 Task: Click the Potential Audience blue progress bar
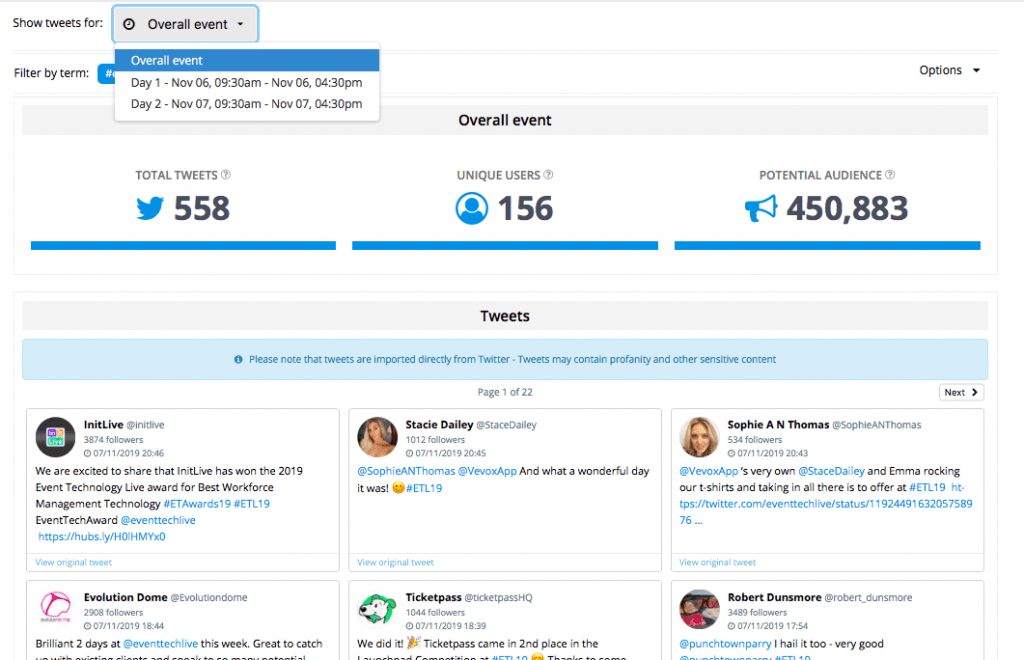coord(827,245)
